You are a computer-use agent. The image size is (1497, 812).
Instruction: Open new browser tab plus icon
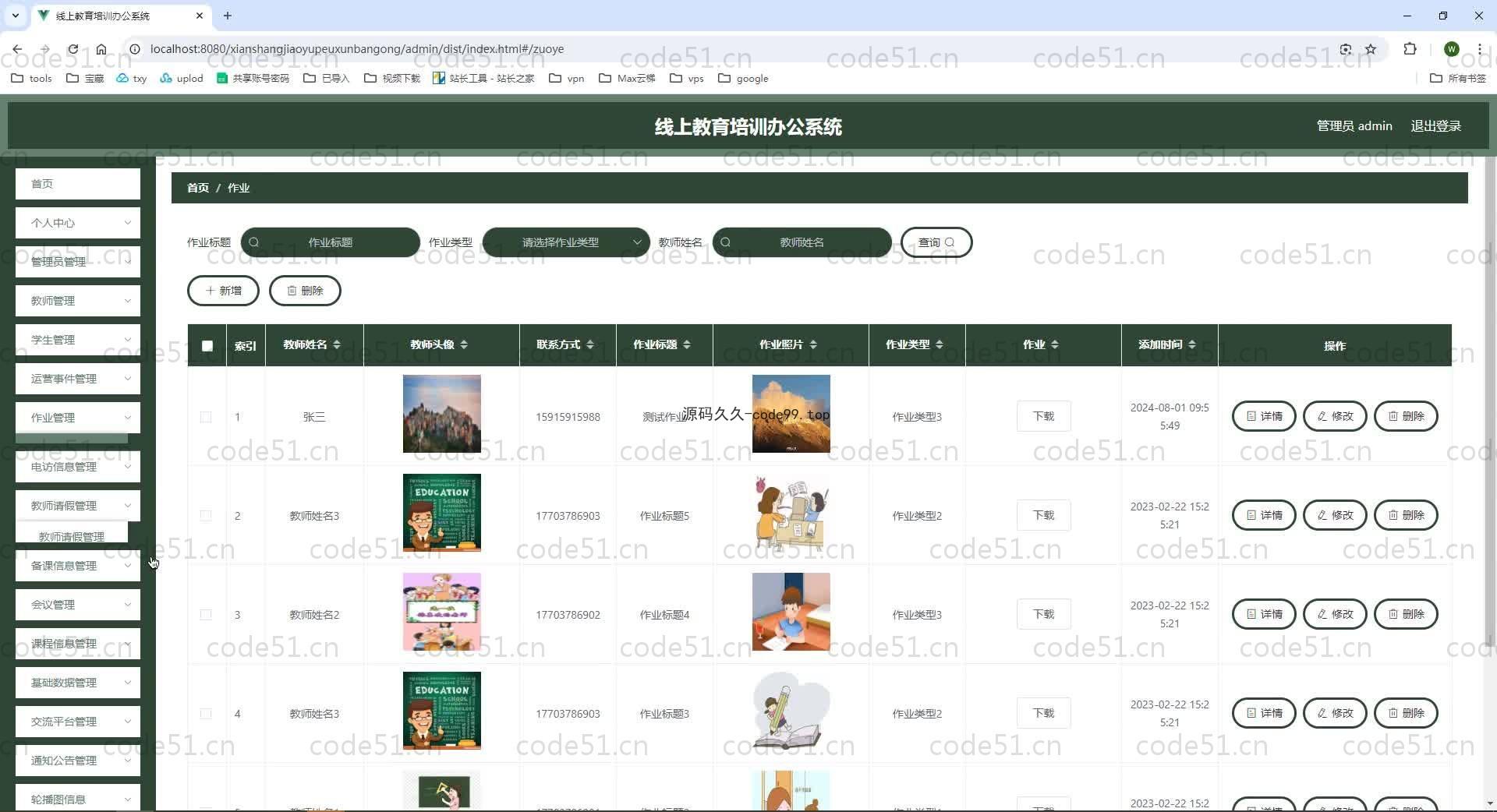[x=228, y=16]
